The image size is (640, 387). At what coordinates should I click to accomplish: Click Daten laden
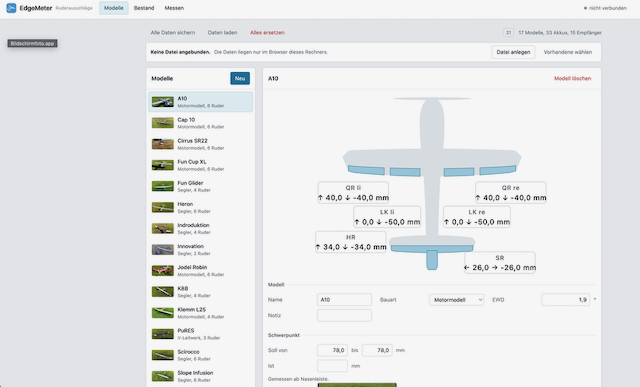222,33
